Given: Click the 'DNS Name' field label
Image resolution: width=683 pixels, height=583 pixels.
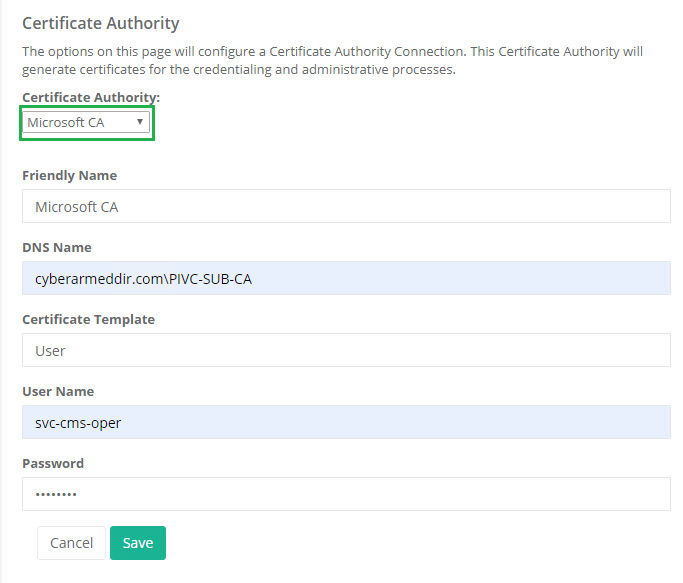Looking at the screenshot, I should (57, 247).
